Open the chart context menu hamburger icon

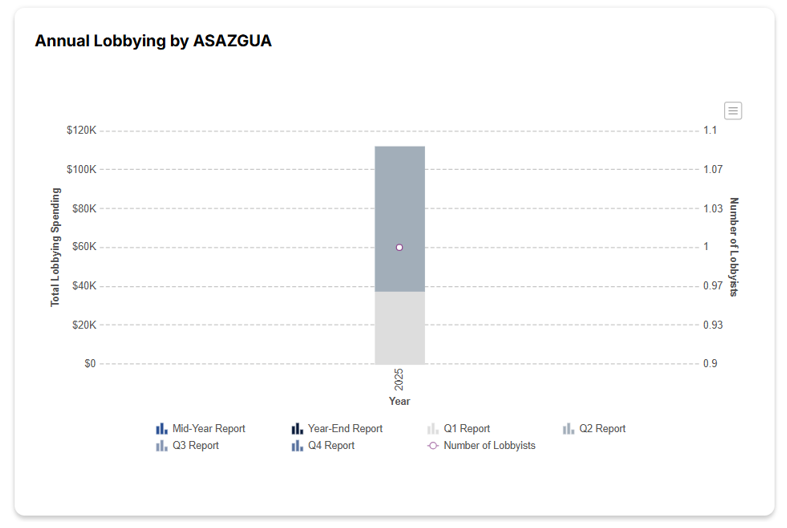click(x=733, y=111)
